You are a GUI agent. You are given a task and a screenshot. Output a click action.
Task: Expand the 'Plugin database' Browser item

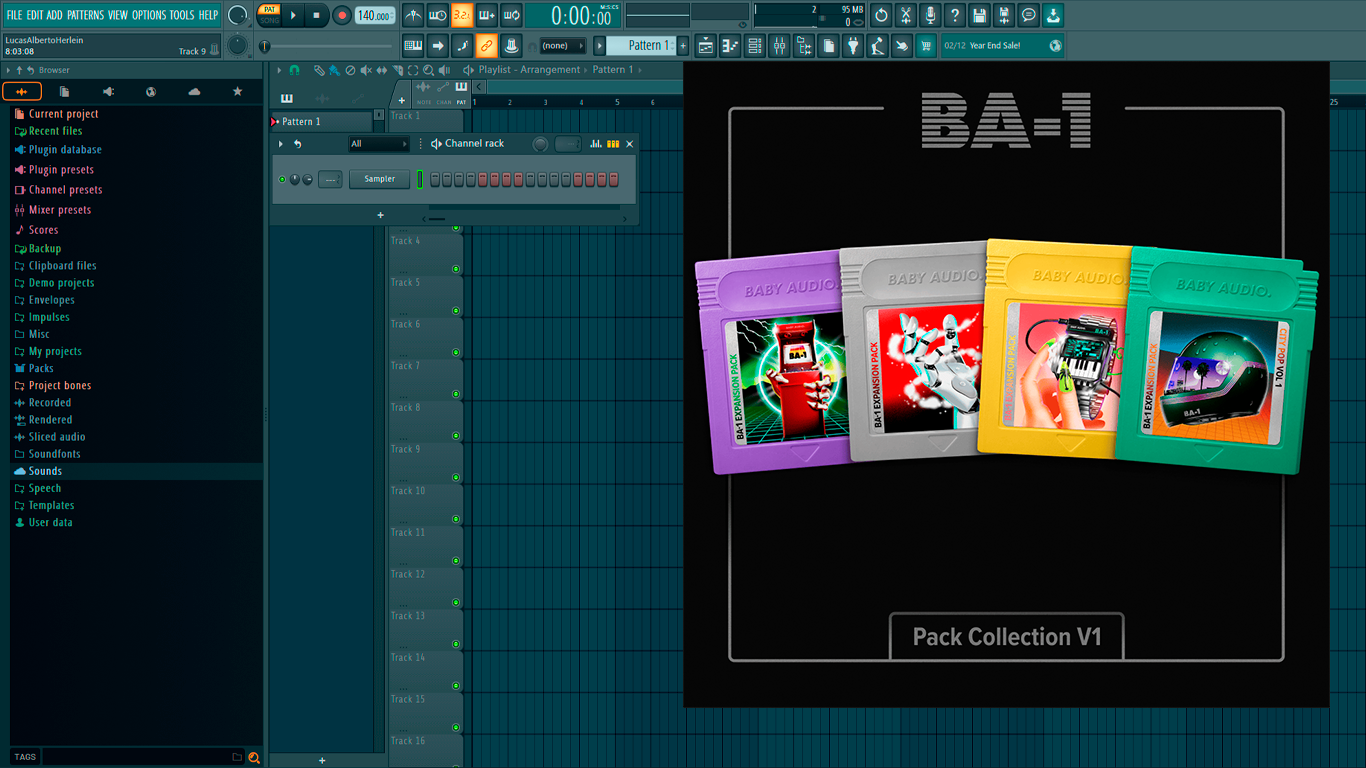65,150
